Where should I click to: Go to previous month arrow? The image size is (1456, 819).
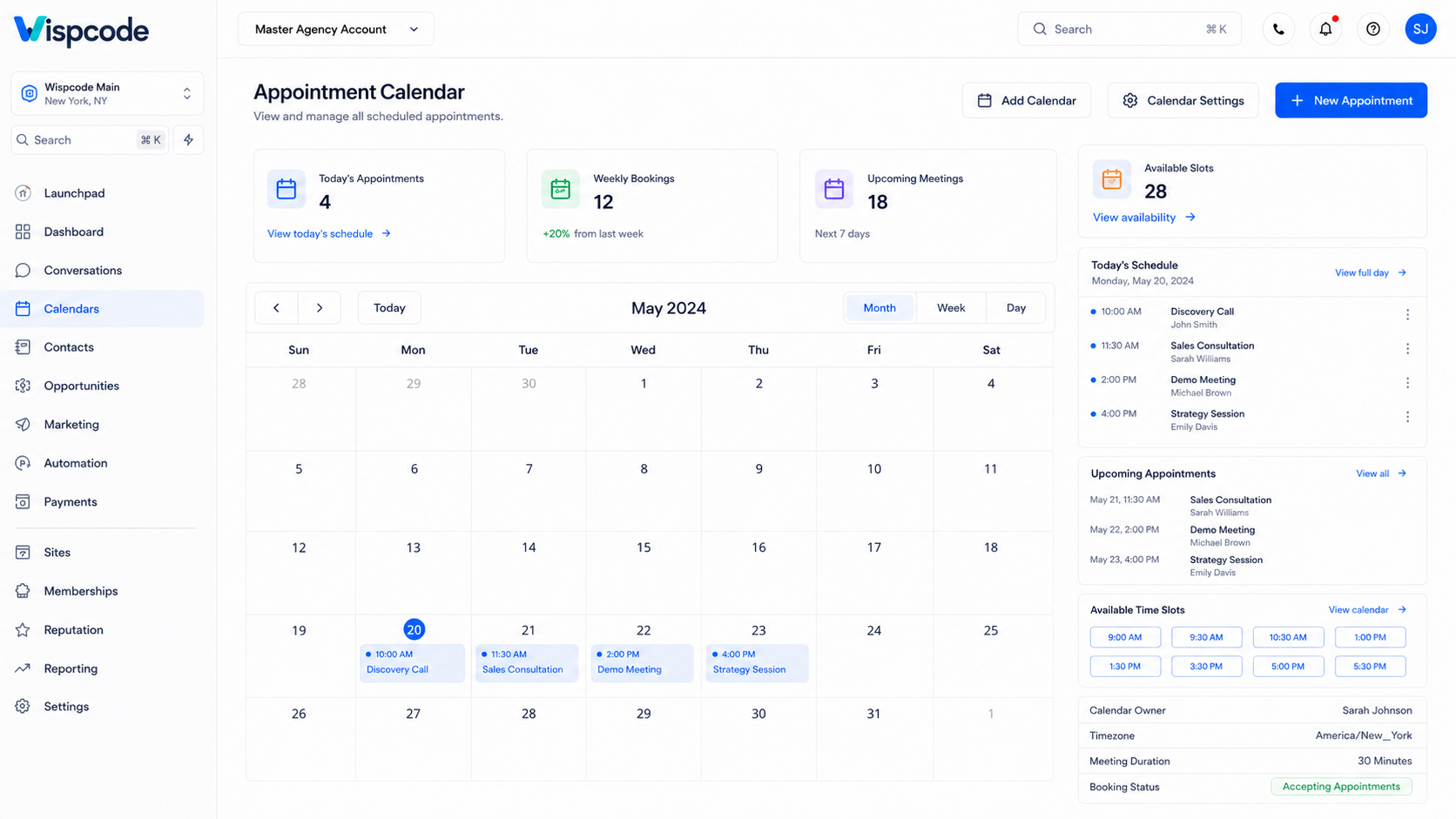(276, 308)
